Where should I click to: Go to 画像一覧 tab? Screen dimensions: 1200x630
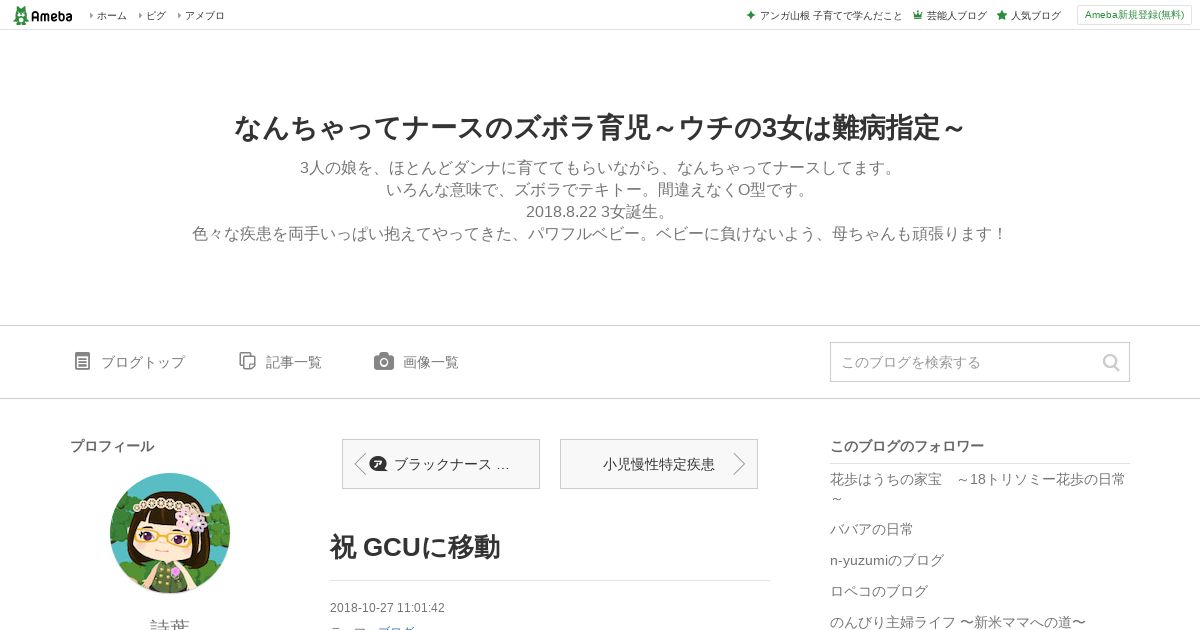[430, 362]
